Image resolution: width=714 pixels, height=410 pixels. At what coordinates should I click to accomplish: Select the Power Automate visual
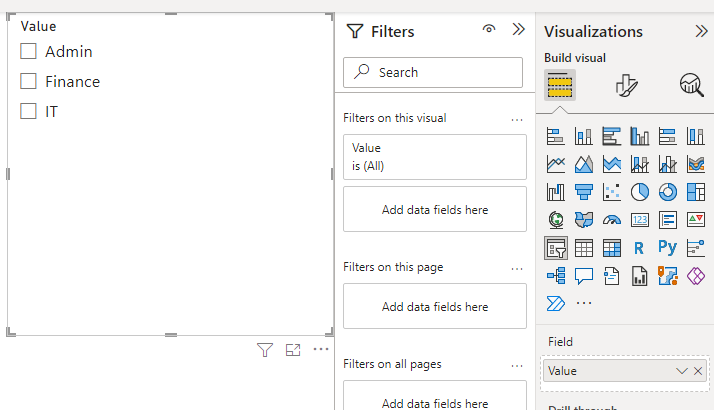[x=556, y=303]
